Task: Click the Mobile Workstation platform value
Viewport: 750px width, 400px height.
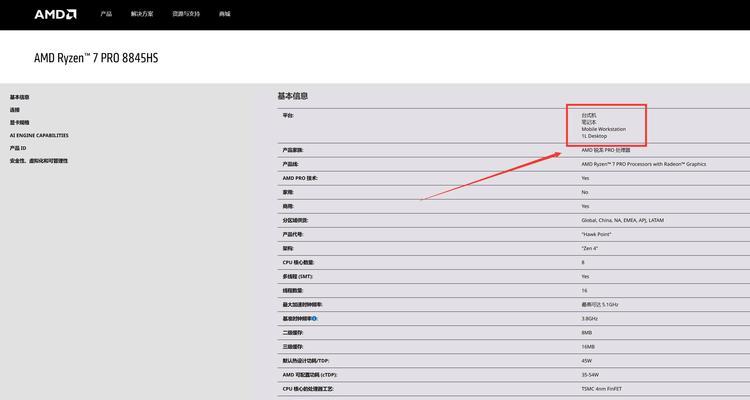Action: coord(604,129)
